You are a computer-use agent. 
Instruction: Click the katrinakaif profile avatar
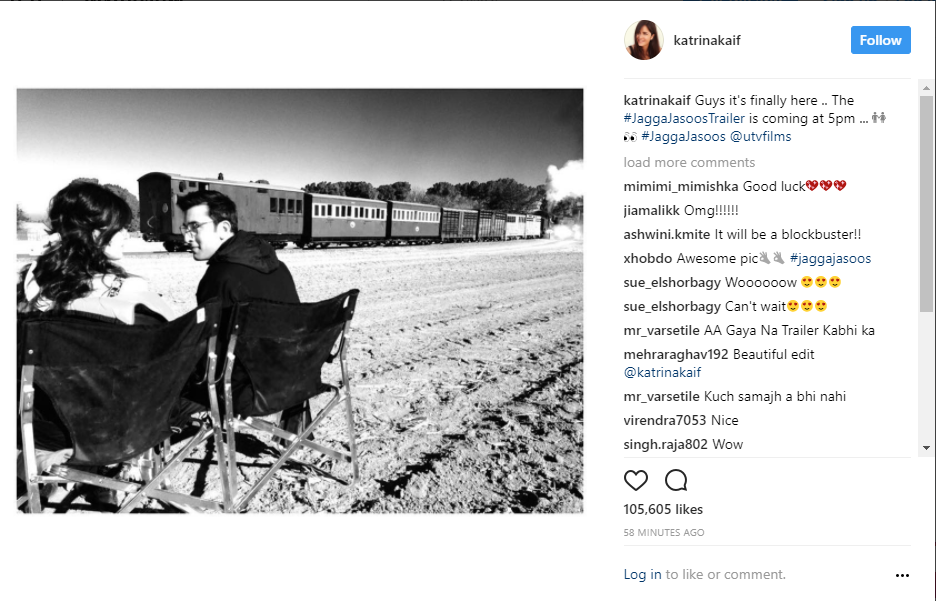point(644,40)
